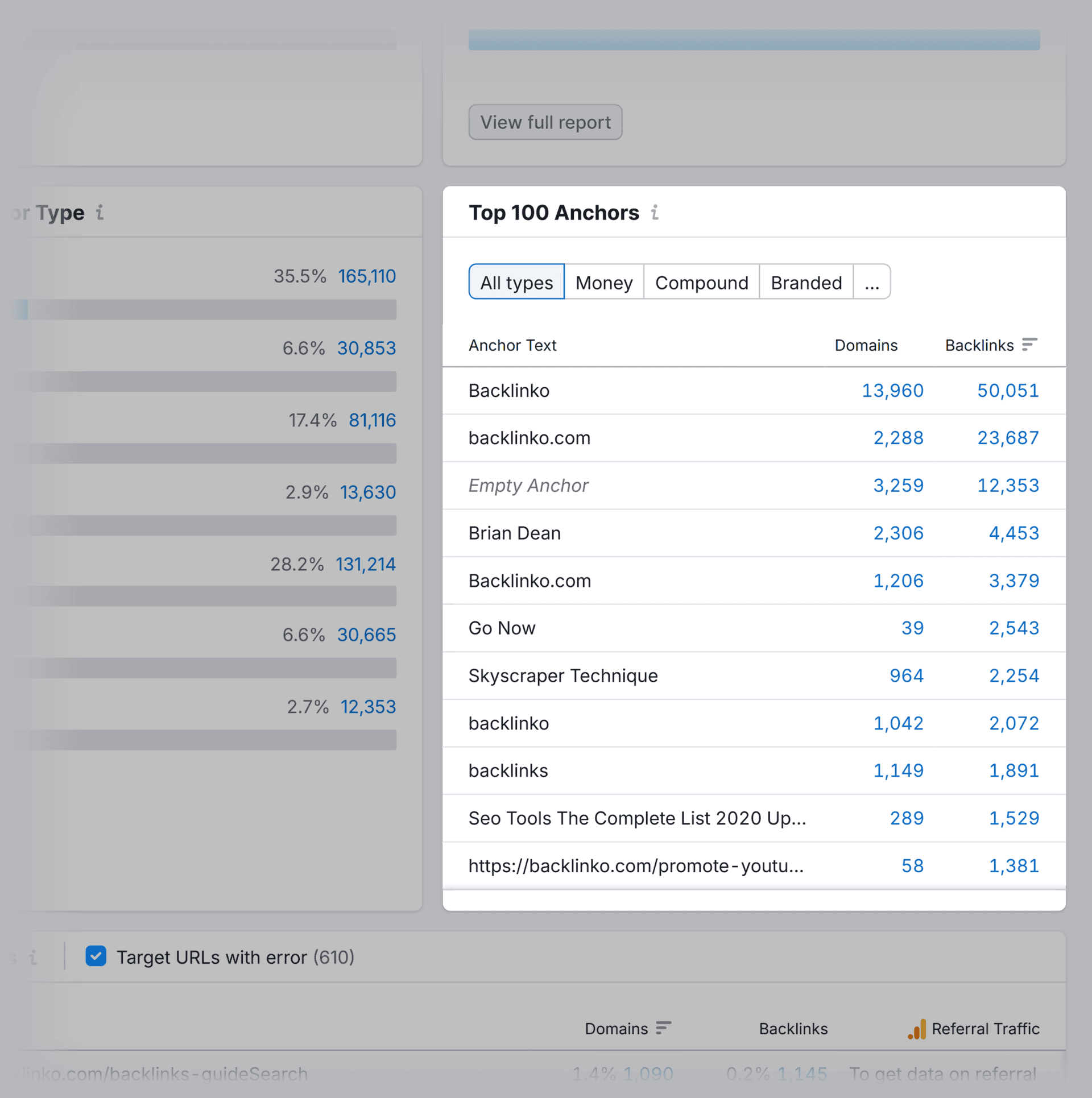The image size is (1092, 1098).
Task: Click the info icon left of Target URLs checkbox
Action: 32,957
